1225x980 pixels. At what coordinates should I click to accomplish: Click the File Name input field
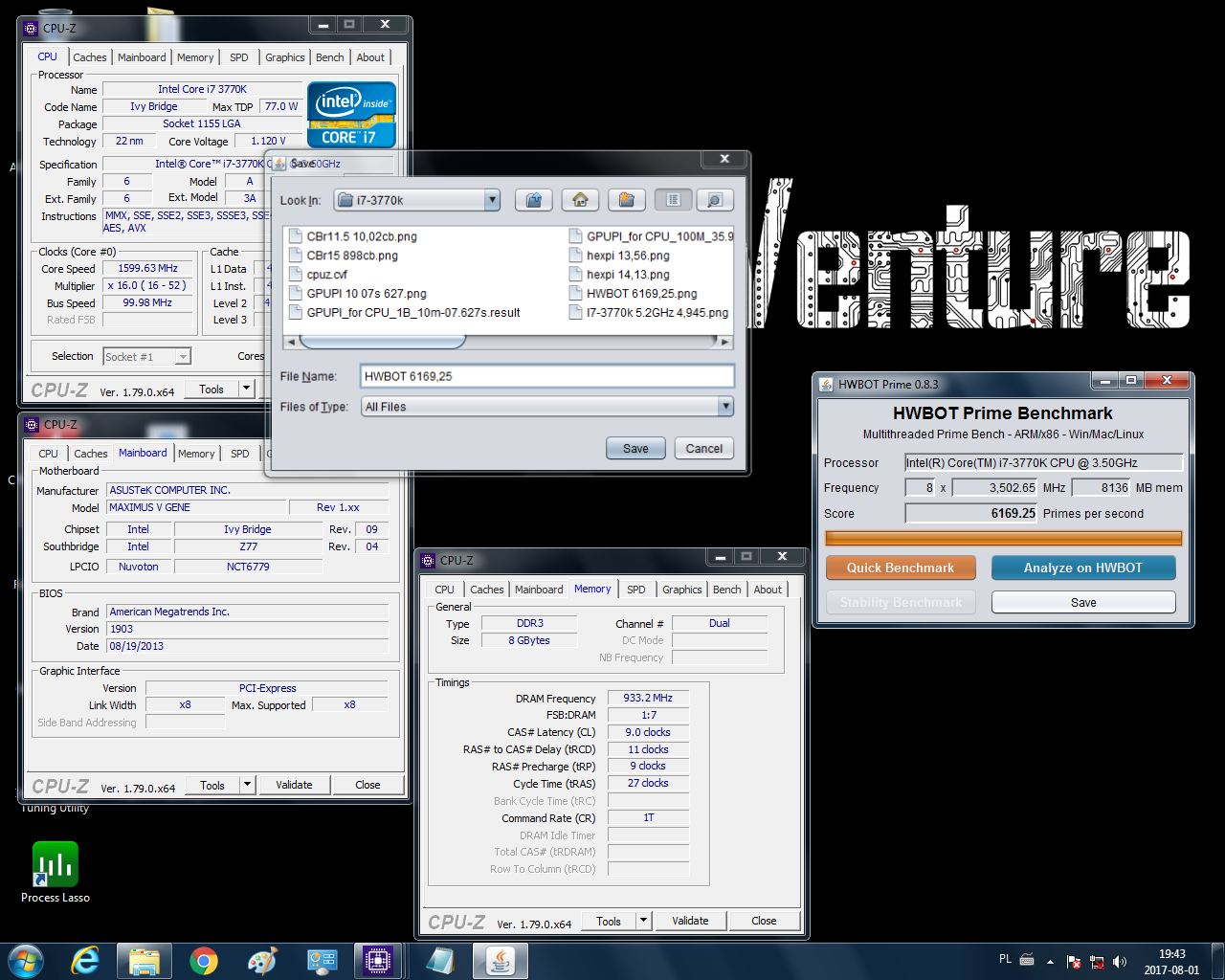547,376
